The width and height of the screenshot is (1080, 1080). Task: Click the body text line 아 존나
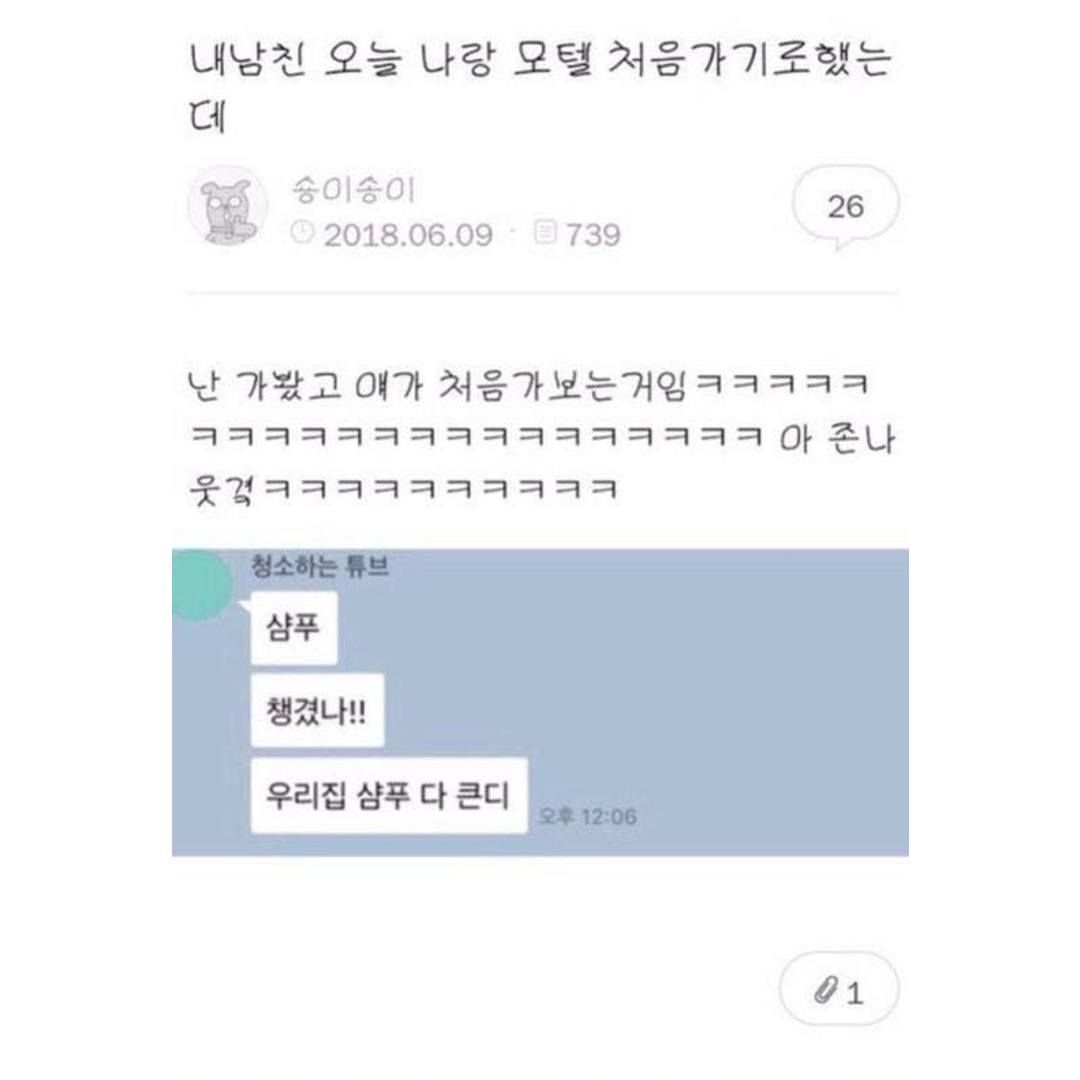[837, 439]
